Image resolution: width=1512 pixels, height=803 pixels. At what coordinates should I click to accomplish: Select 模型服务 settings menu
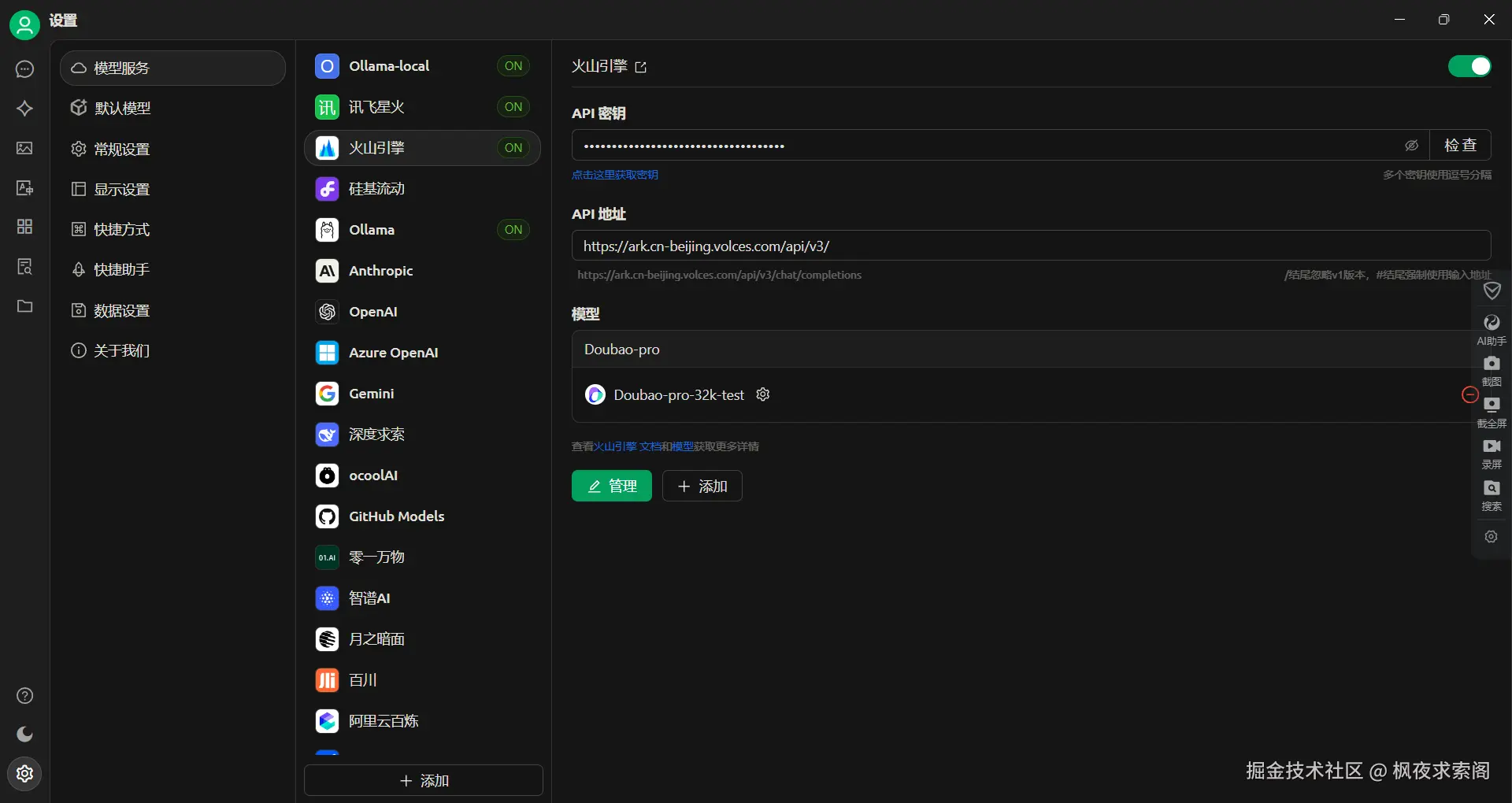click(172, 68)
